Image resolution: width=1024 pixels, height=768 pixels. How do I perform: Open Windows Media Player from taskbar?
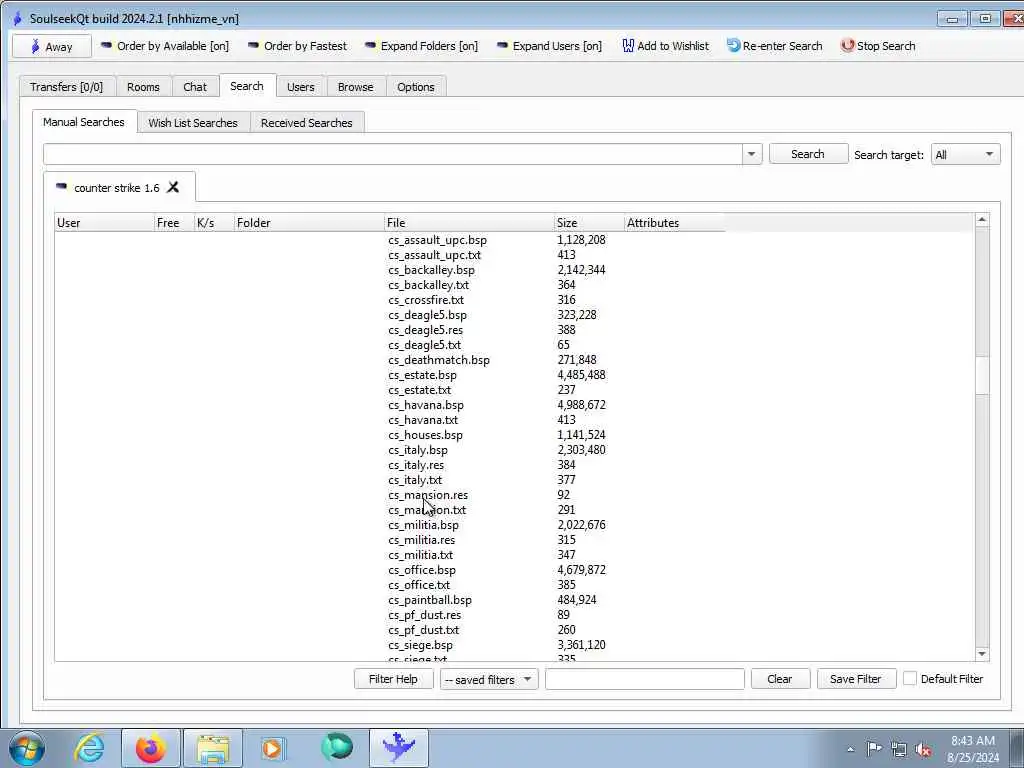272,748
